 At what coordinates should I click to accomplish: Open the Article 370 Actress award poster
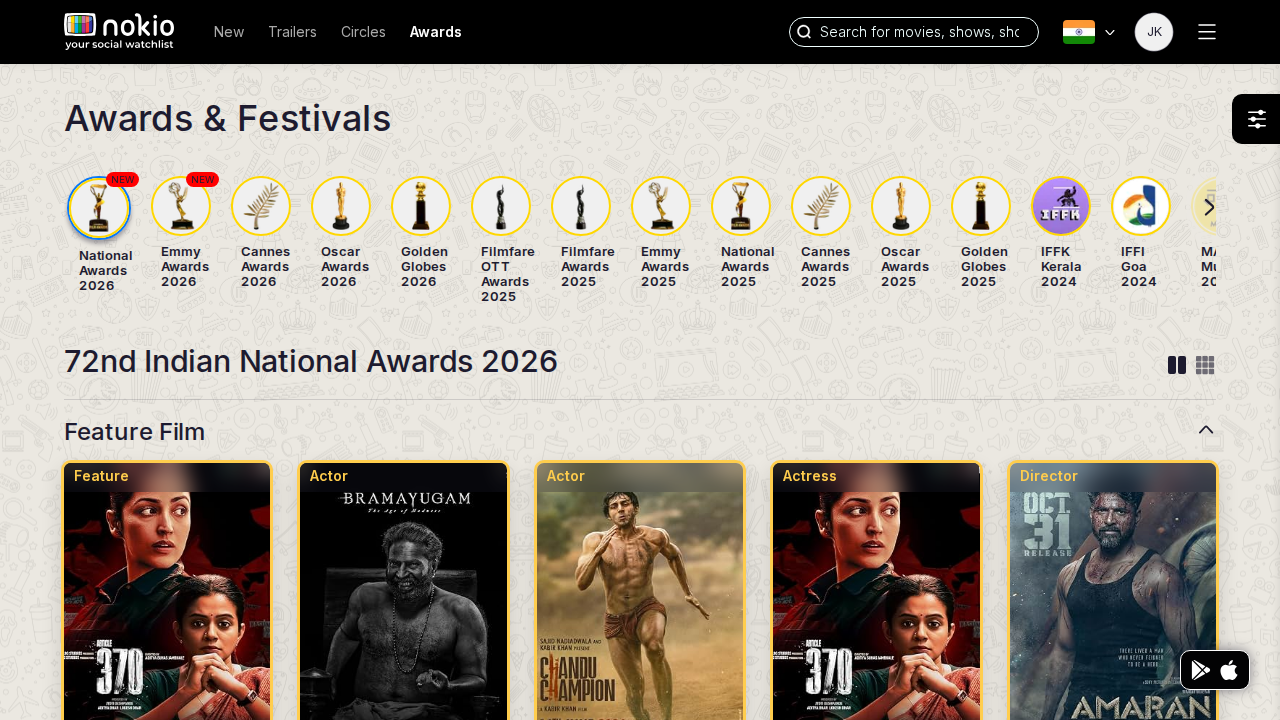[x=876, y=591]
